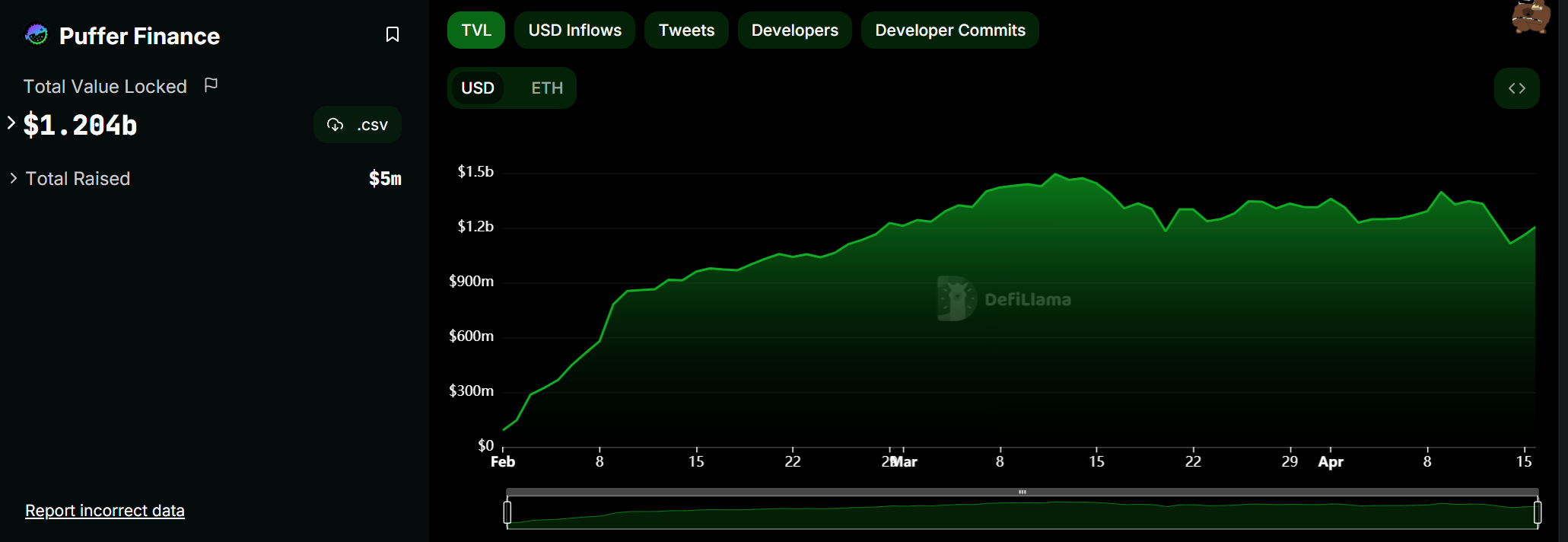Open embed chart code button
This screenshot has height=542, width=1568.
click(1516, 88)
